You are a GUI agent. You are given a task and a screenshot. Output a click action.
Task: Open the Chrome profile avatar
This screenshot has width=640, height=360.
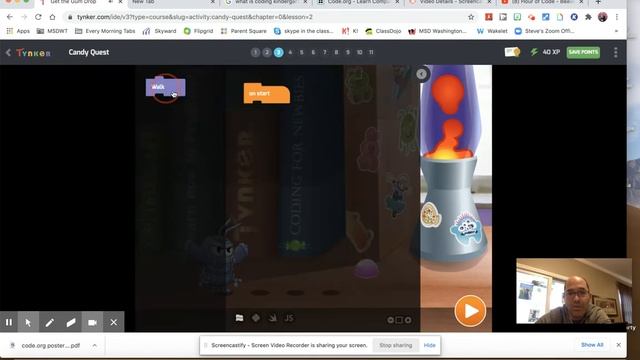pos(602,17)
